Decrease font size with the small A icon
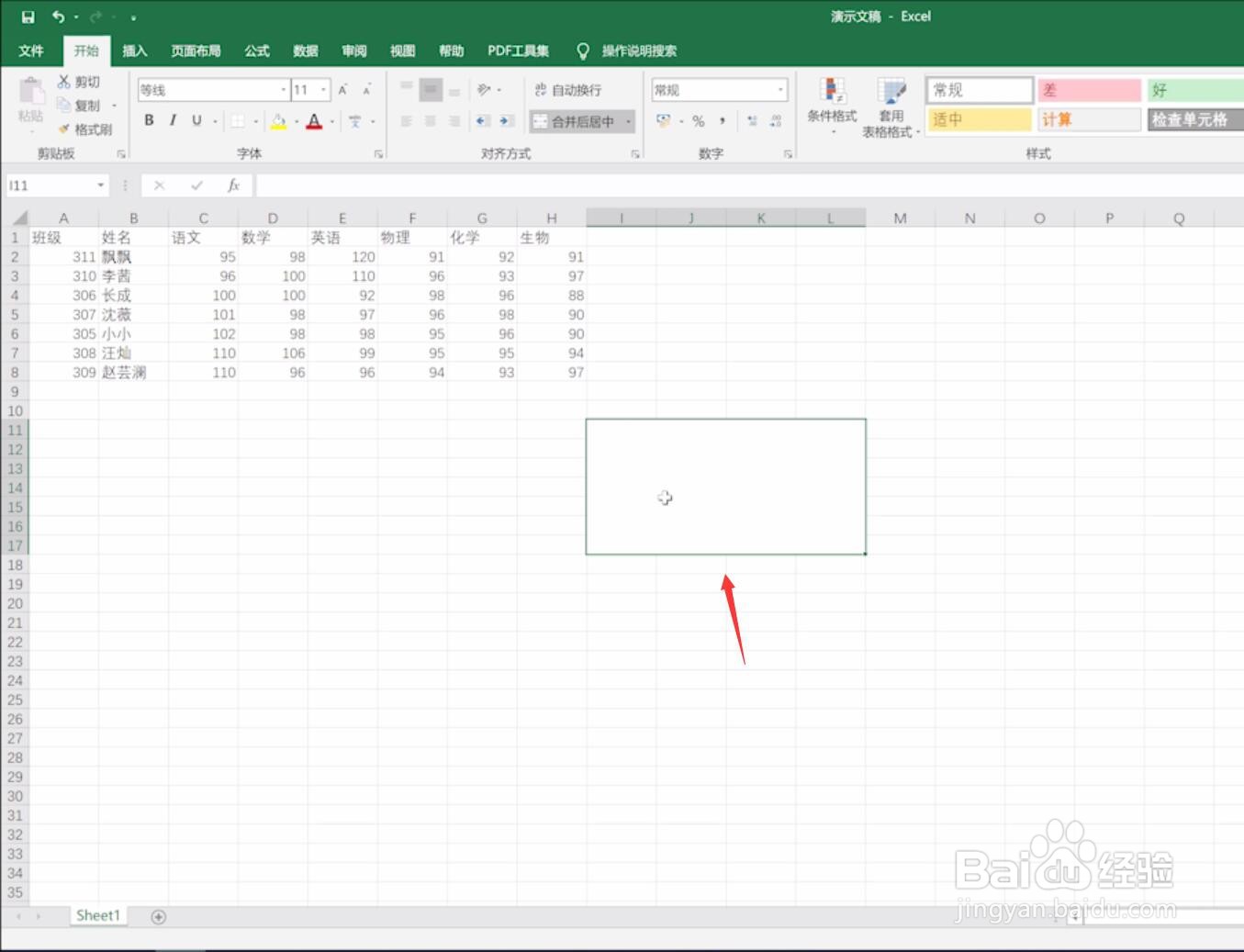The height and width of the screenshot is (952, 1244). click(x=366, y=90)
